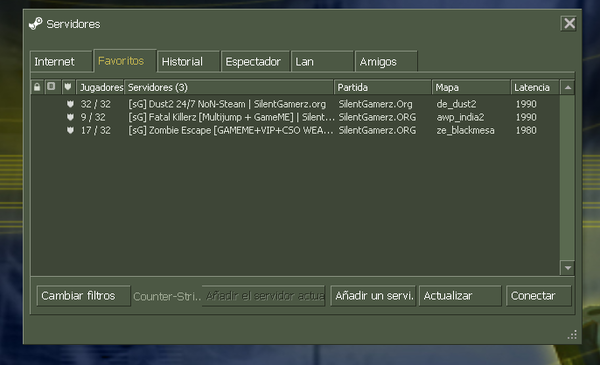Click the resize grip dots at window corner
600x365 pixels.
[572, 335]
